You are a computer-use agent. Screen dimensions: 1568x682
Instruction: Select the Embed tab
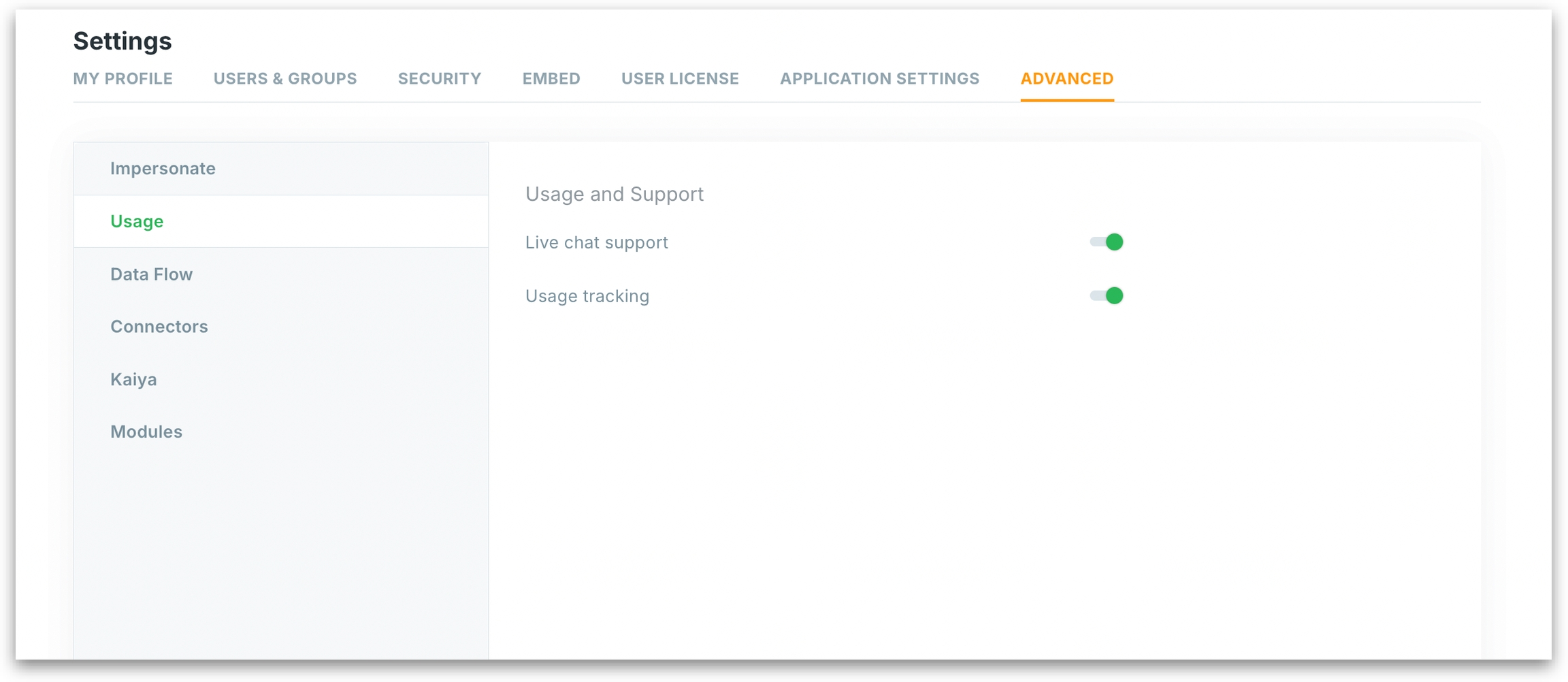(551, 79)
